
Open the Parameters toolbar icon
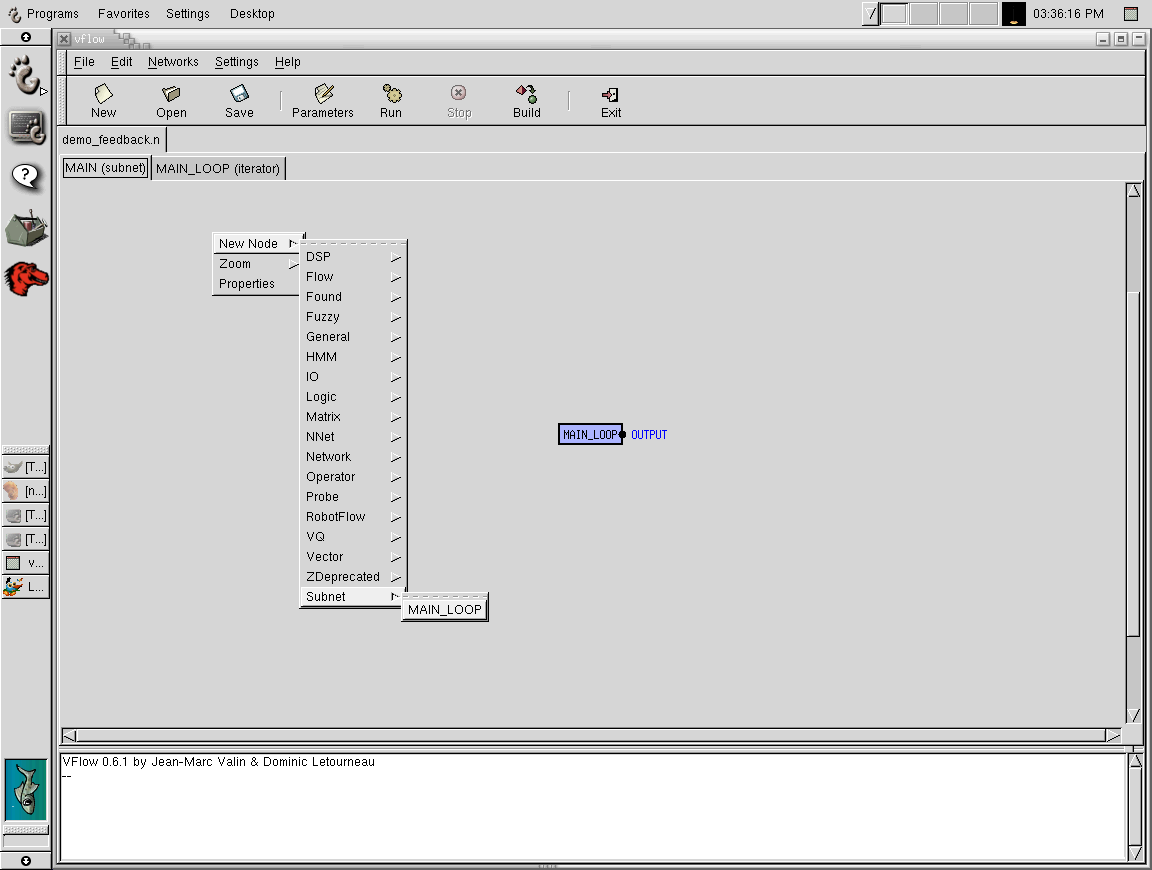pos(323,95)
